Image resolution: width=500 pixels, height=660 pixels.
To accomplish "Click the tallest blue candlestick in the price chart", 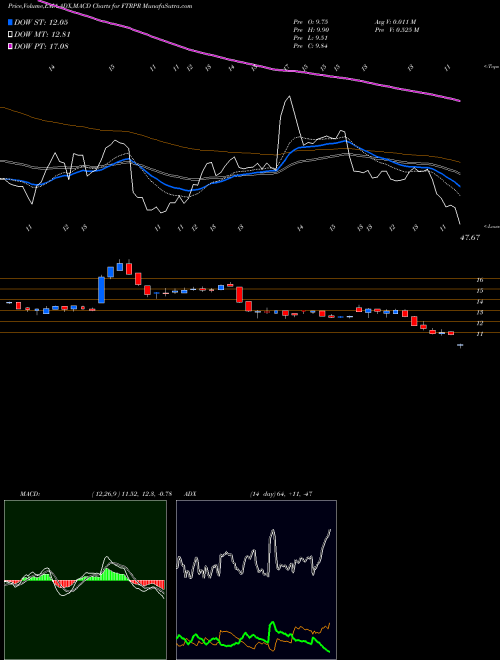I will click(x=101, y=289).
